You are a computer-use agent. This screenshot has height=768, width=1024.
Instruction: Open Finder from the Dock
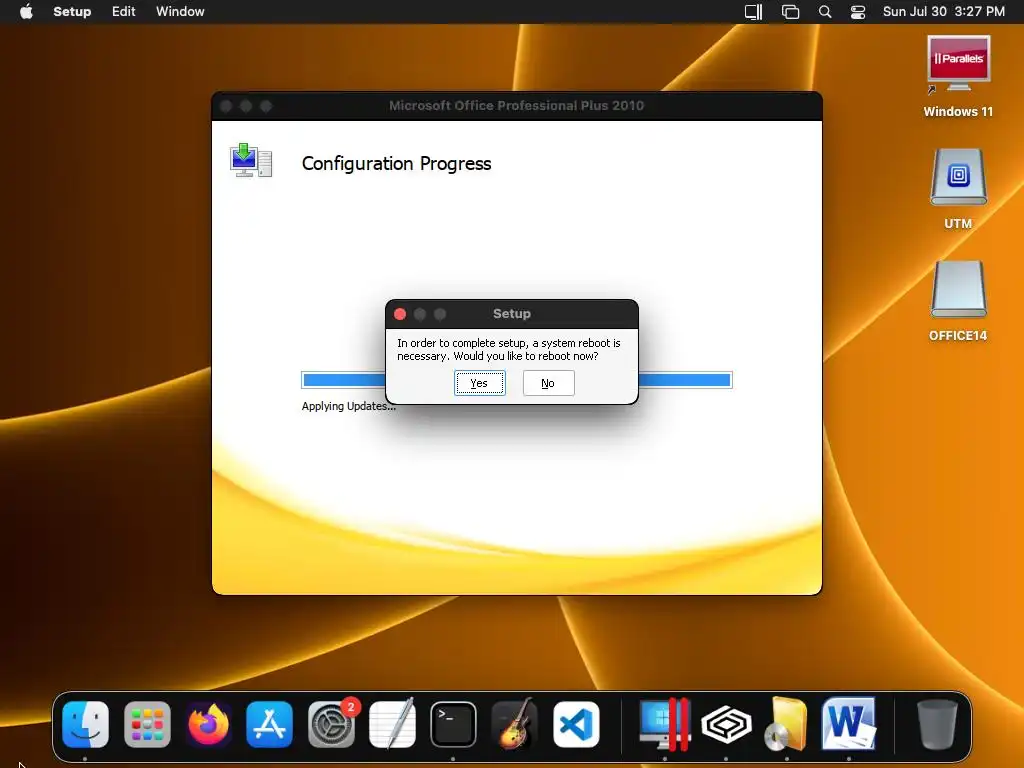tap(86, 724)
